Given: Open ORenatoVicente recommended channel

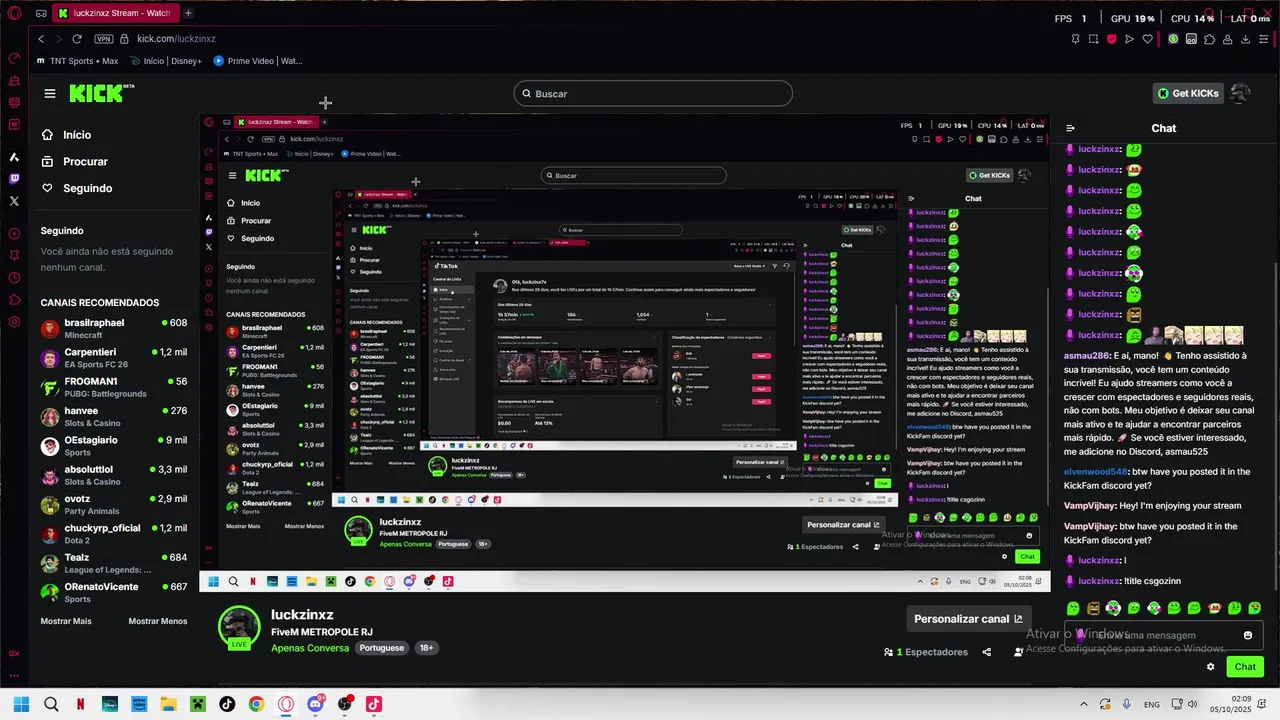Looking at the screenshot, I should coord(114,592).
